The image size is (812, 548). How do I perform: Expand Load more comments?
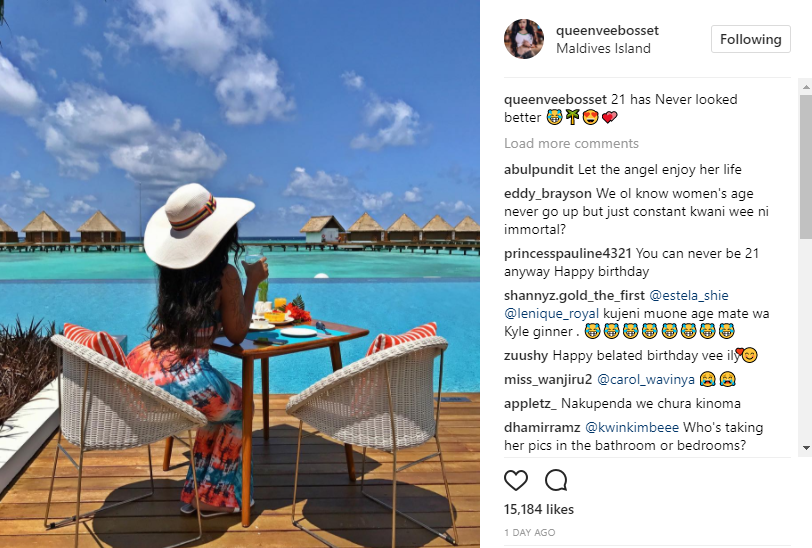pos(571,143)
